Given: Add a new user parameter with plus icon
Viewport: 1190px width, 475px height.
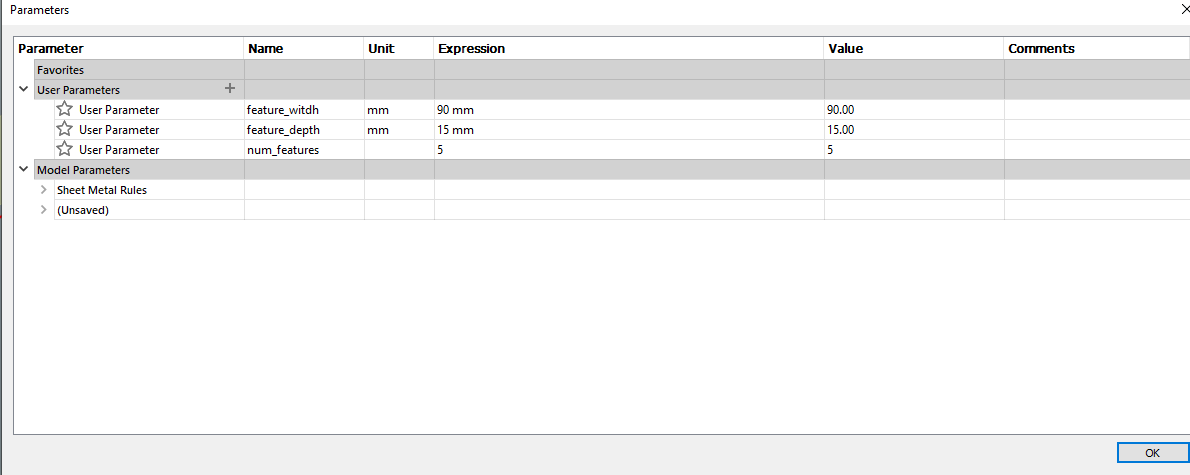Looking at the screenshot, I should pos(231,89).
